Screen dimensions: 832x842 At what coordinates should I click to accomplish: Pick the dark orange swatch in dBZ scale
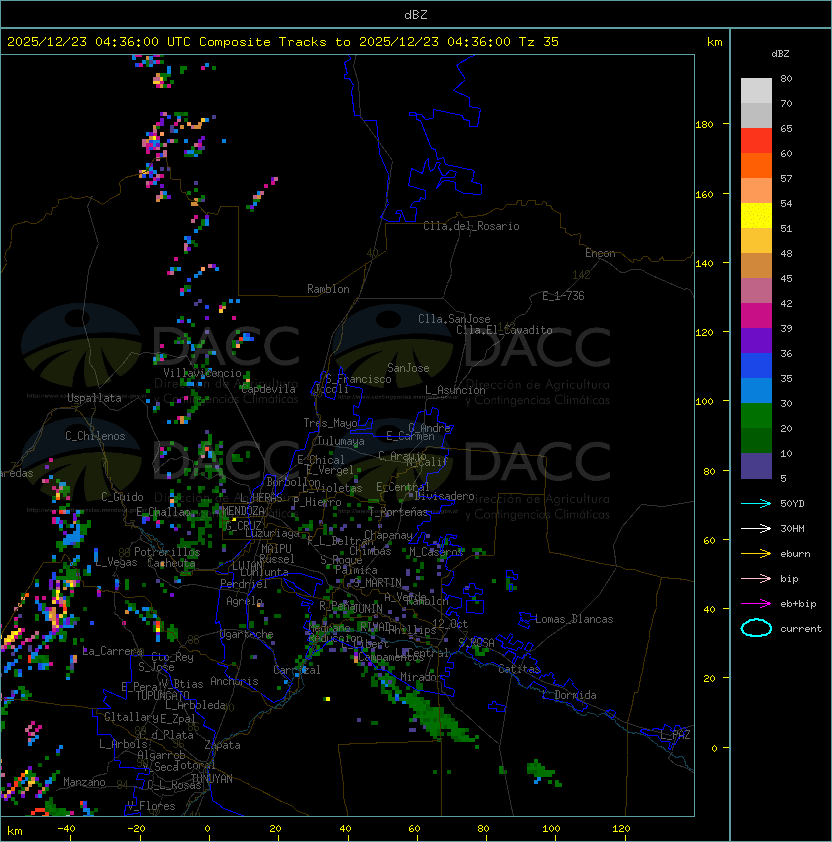(756, 165)
